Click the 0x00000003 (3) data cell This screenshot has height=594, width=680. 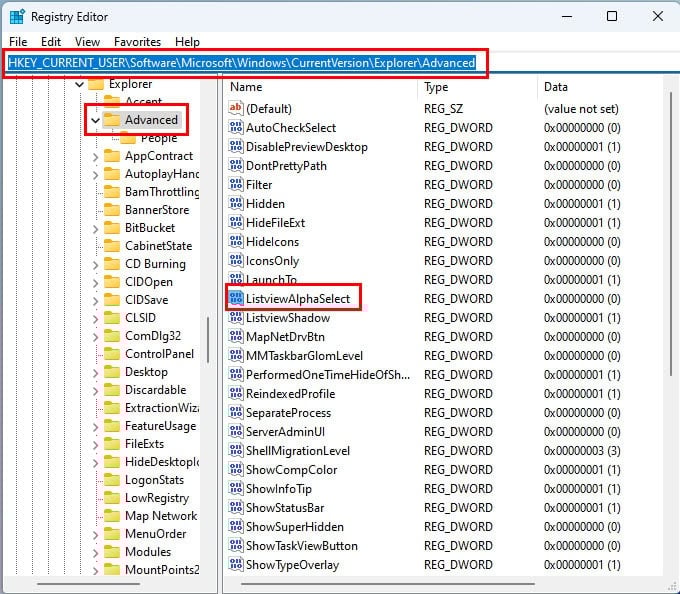[x=582, y=450]
